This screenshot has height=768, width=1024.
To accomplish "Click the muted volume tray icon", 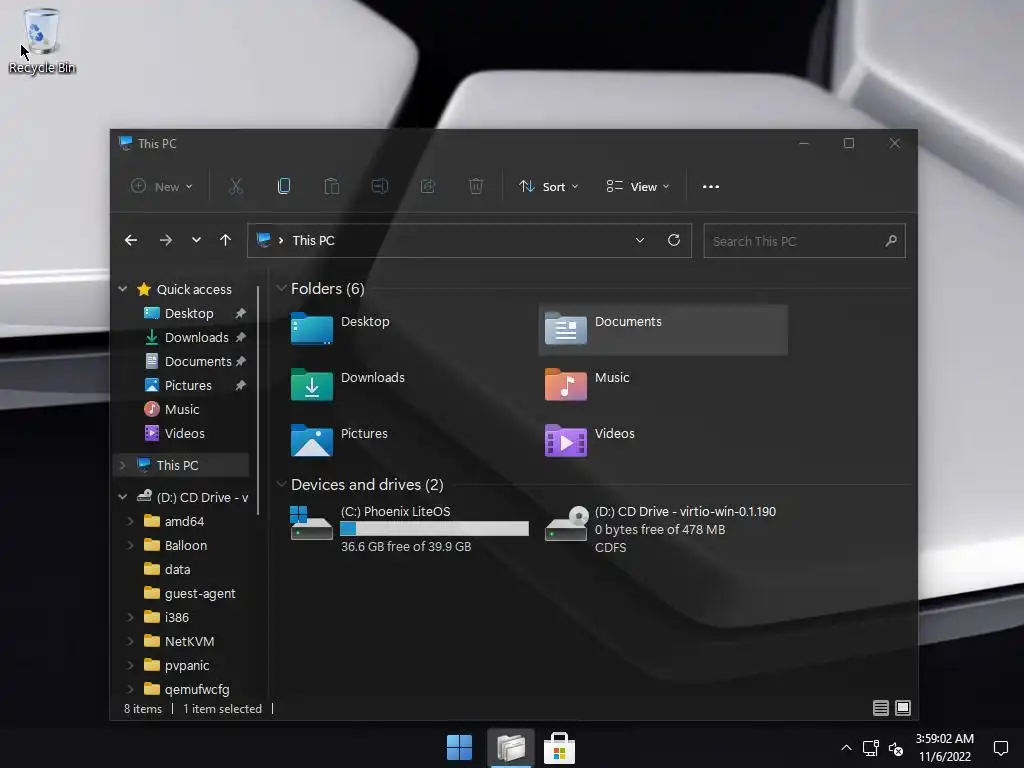I will pos(896,748).
